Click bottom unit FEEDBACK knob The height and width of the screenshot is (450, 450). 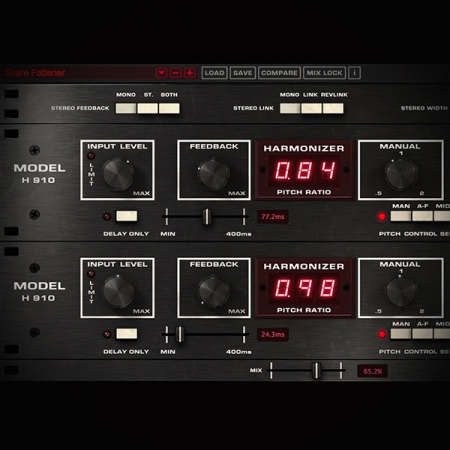point(214,291)
